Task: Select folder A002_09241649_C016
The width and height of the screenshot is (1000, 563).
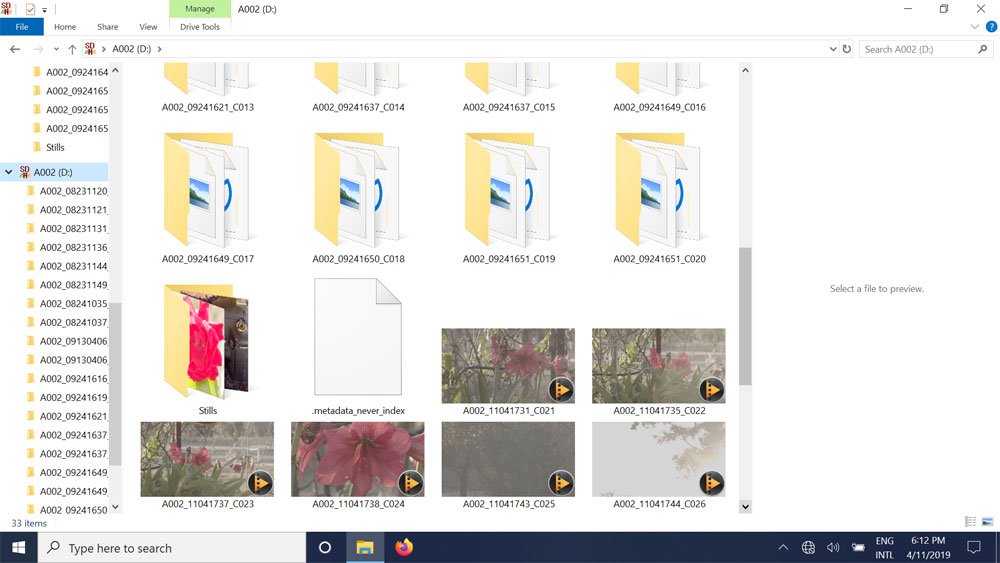Action: pyautogui.click(x=659, y=89)
